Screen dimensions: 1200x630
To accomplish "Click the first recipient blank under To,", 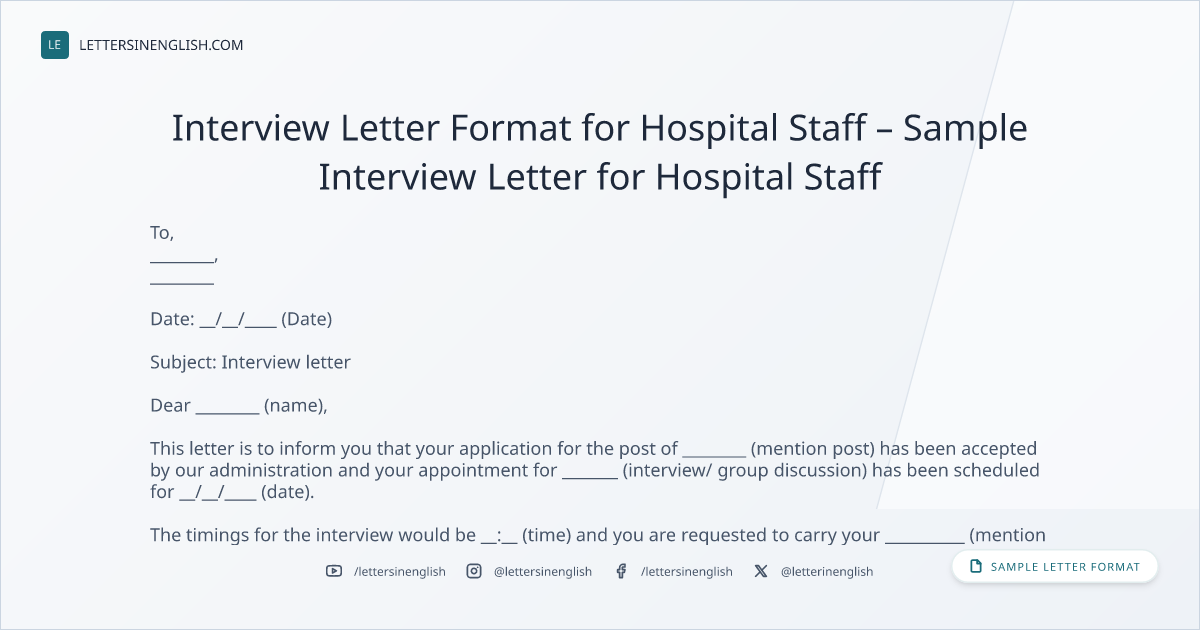I will click(182, 257).
